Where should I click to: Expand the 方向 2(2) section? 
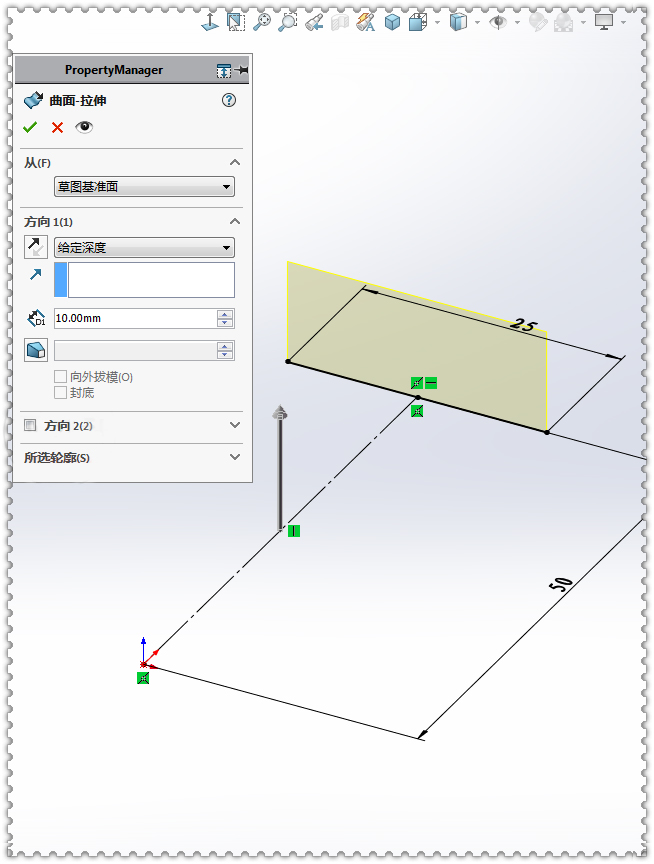click(235, 425)
